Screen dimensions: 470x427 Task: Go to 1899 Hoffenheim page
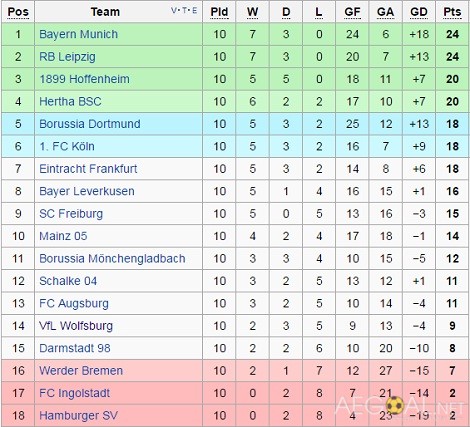[x=84, y=79]
